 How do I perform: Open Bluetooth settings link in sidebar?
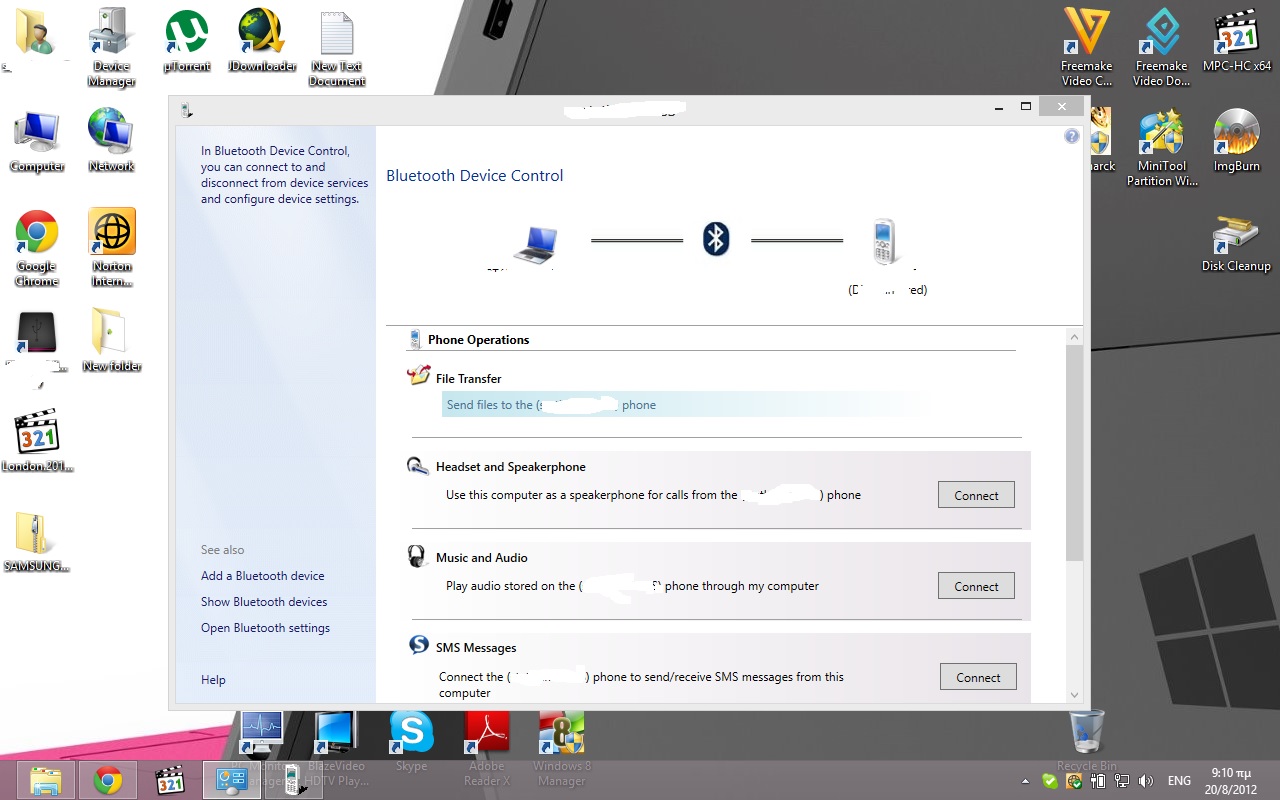(x=265, y=628)
